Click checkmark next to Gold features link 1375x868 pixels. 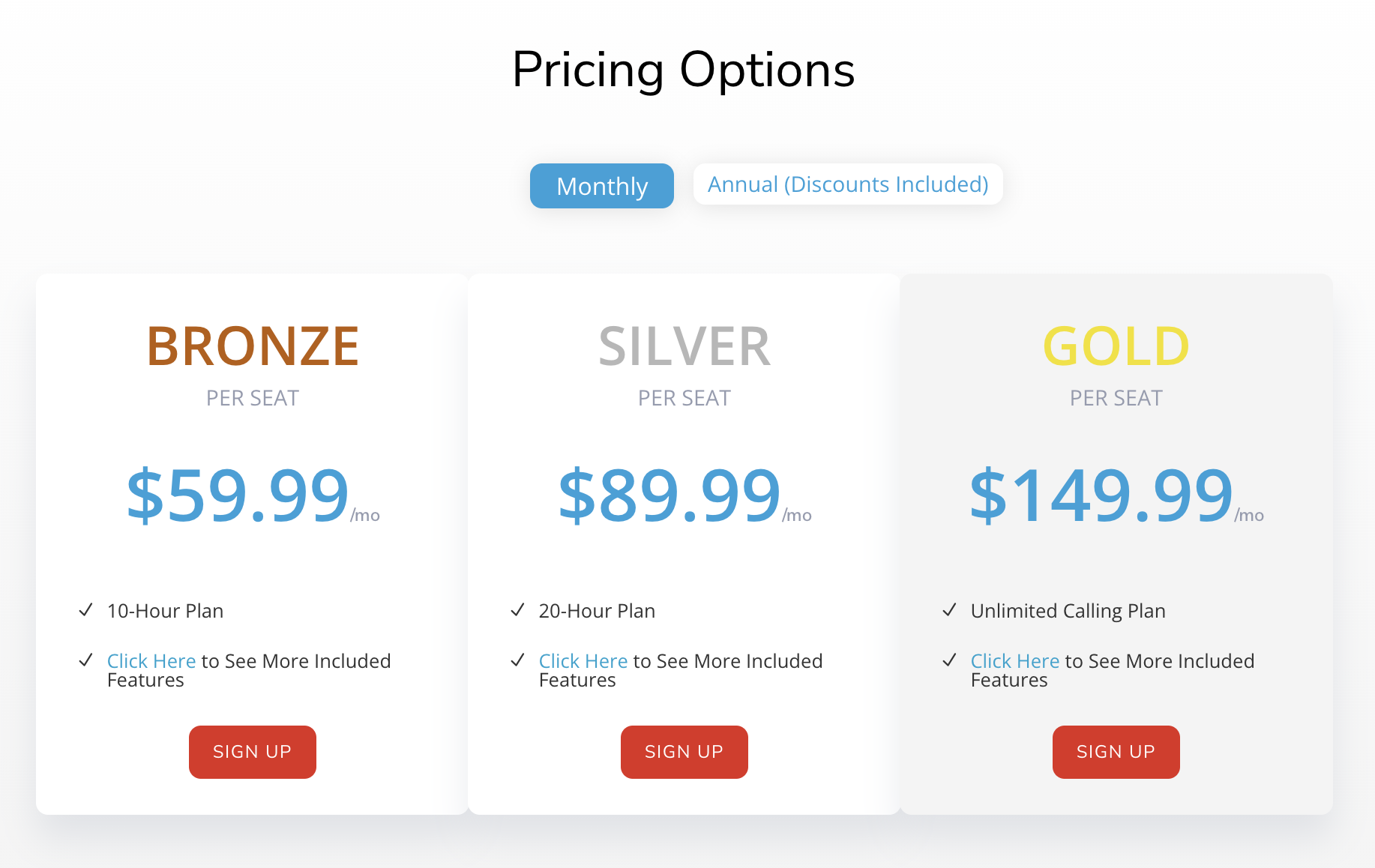pyautogui.click(x=949, y=660)
